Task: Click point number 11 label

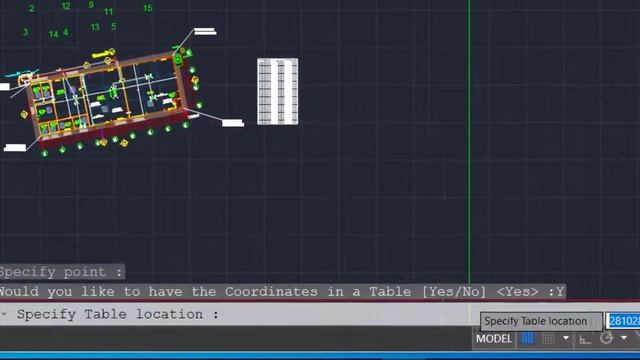Action: pos(109,12)
